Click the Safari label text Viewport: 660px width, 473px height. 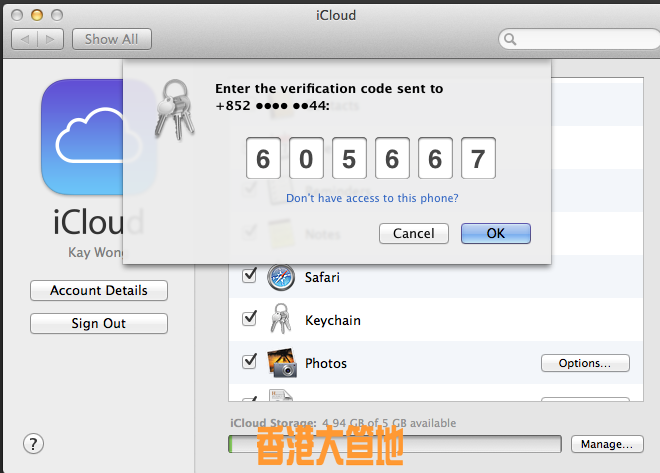[x=322, y=277]
